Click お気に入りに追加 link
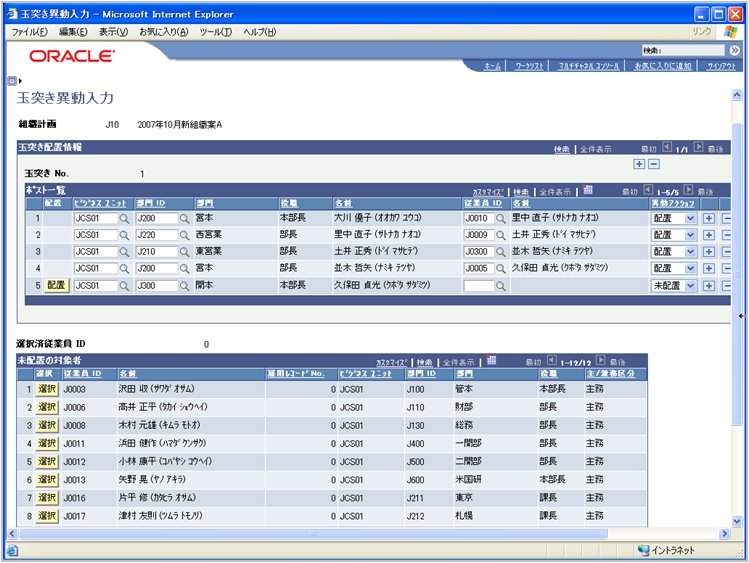Viewport: 749px width, 563px height. coord(663,66)
